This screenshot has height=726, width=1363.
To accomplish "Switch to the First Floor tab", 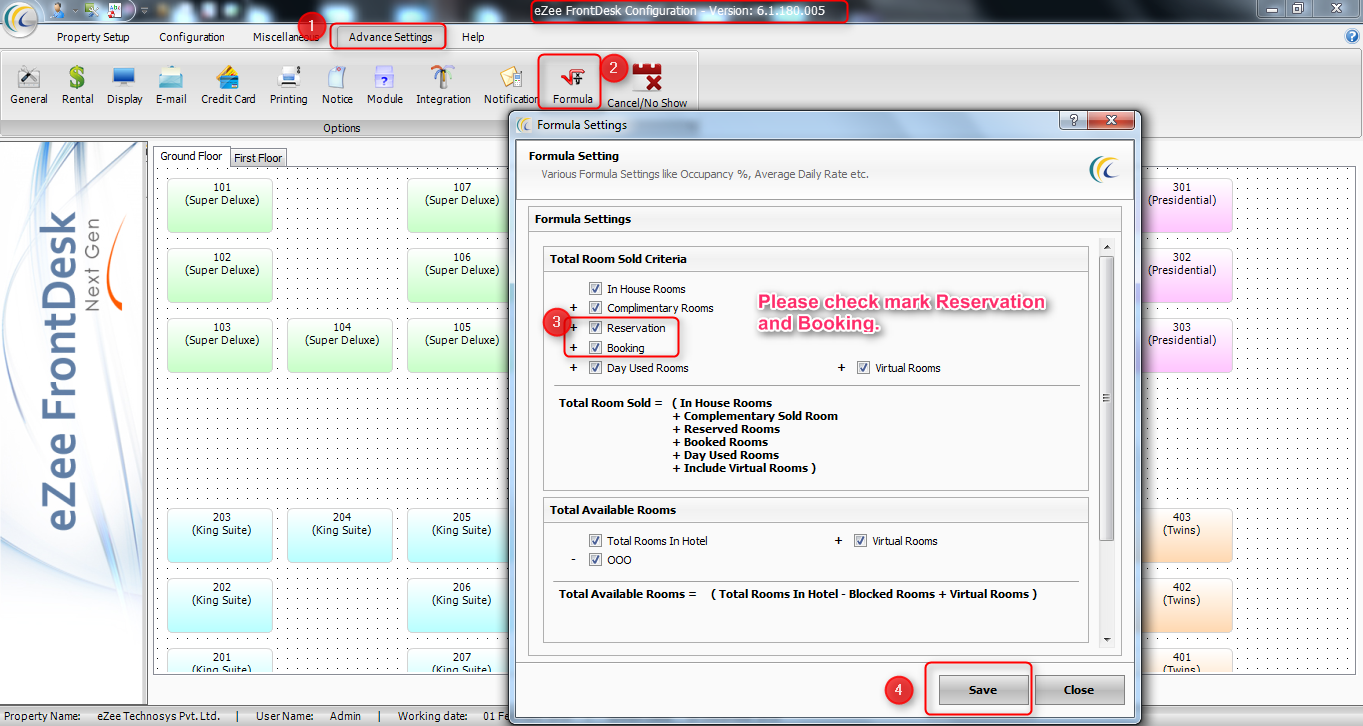I will pos(258,158).
